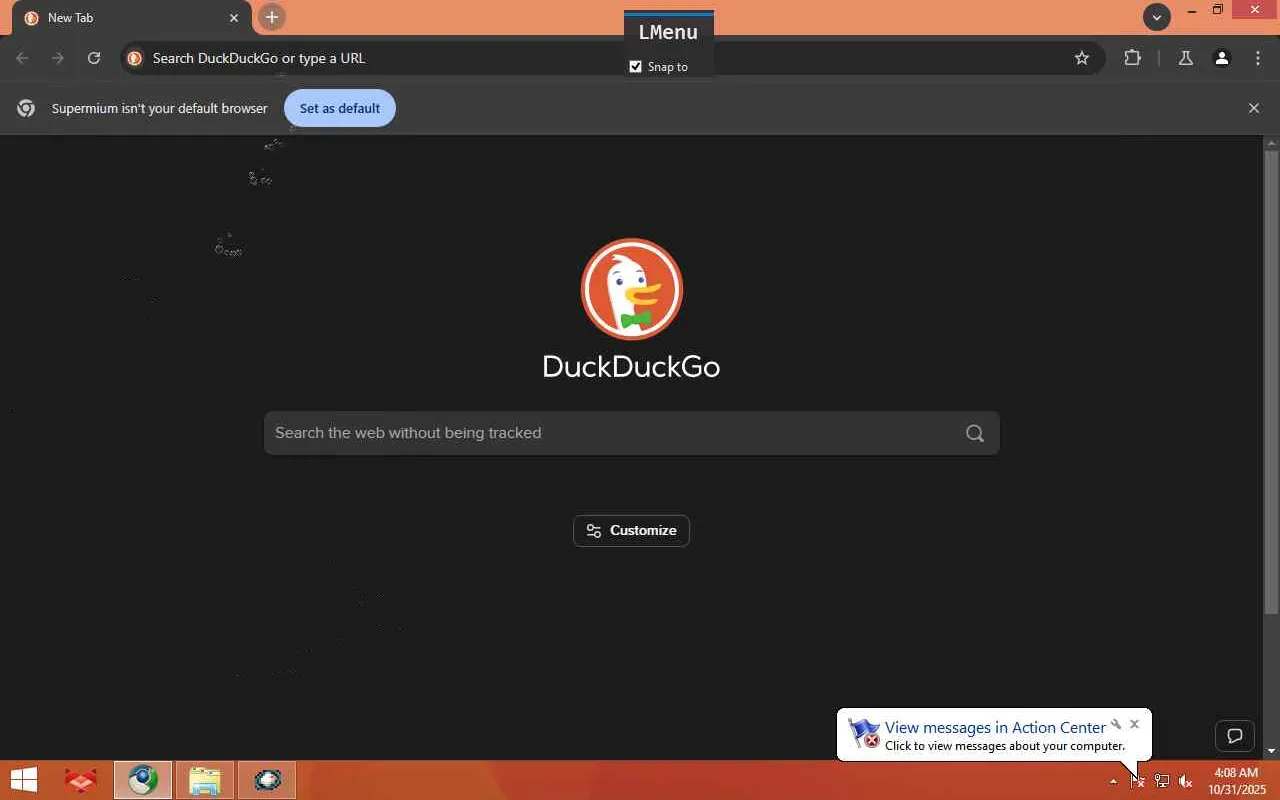The image size is (1280, 800).
Task: Open the Supermium three-dot menu
Action: pyautogui.click(x=1258, y=58)
